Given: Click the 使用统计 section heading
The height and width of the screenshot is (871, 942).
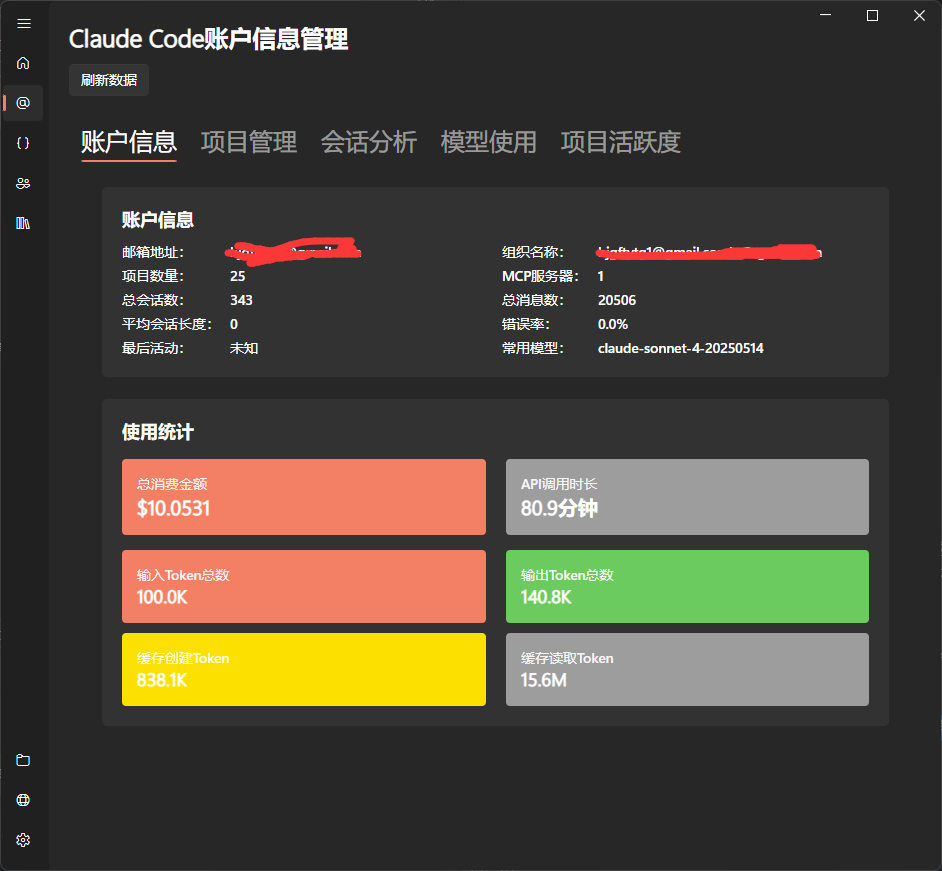Looking at the screenshot, I should pos(158,432).
